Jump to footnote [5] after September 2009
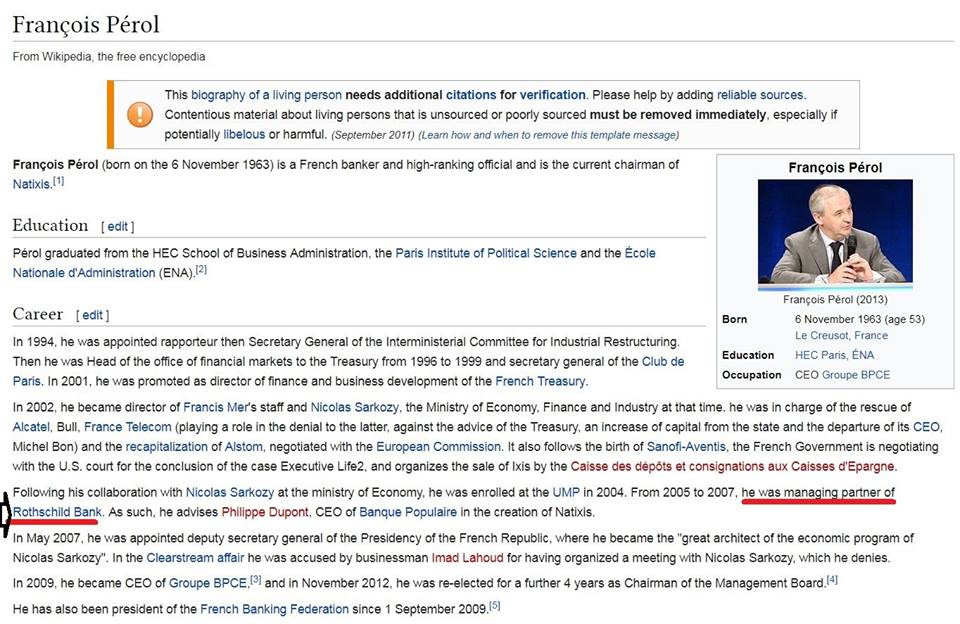The height and width of the screenshot is (624, 960). tap(495, 606)
